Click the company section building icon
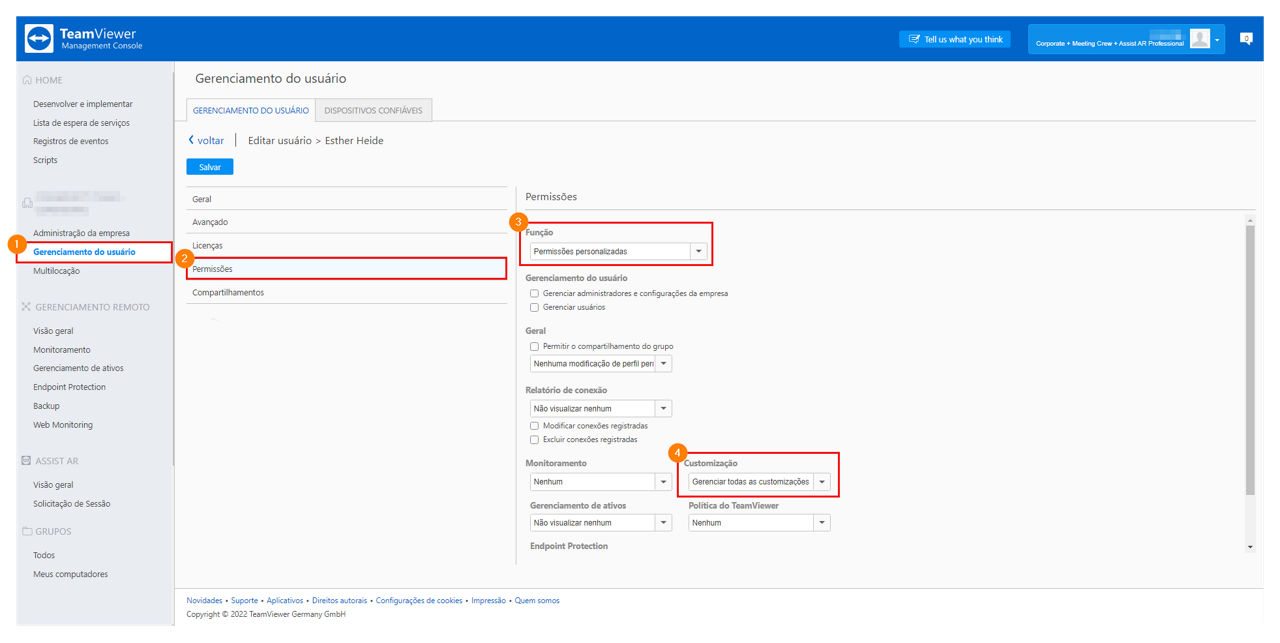Image resolution: width=1280 pixels, height=643 pixels. (26, 203)
